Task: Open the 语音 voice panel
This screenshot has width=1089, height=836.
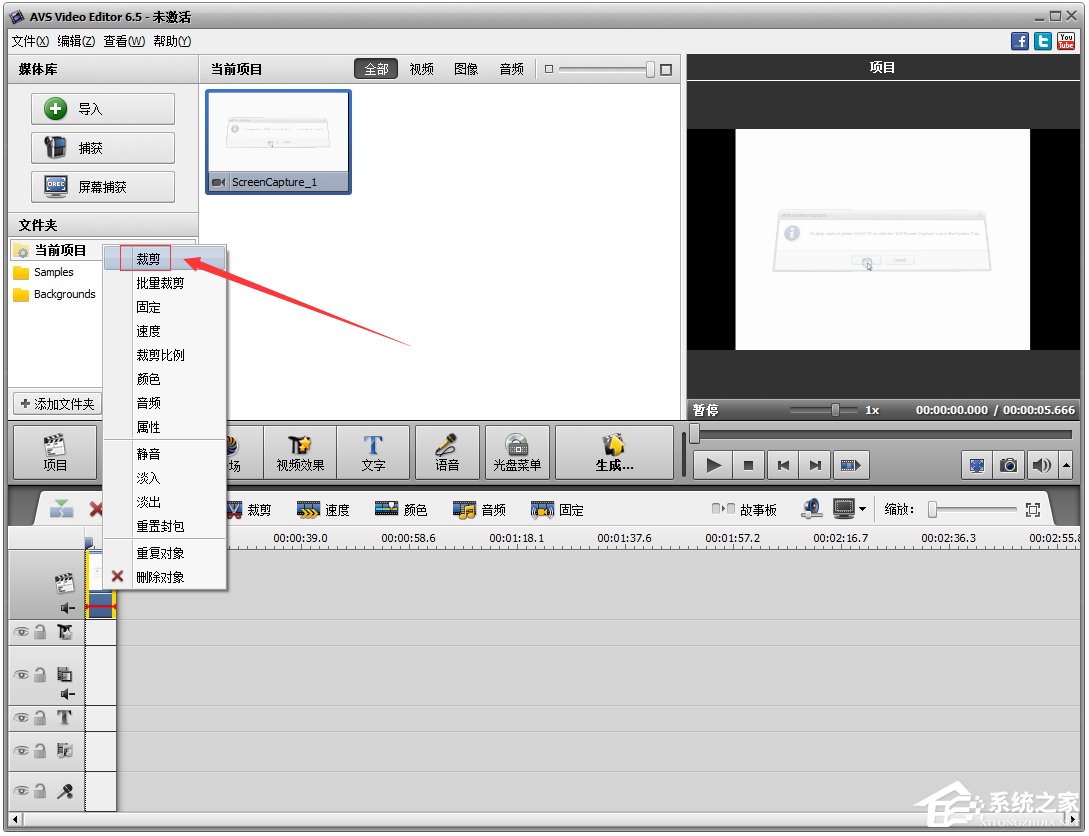Action: [447, 453]
